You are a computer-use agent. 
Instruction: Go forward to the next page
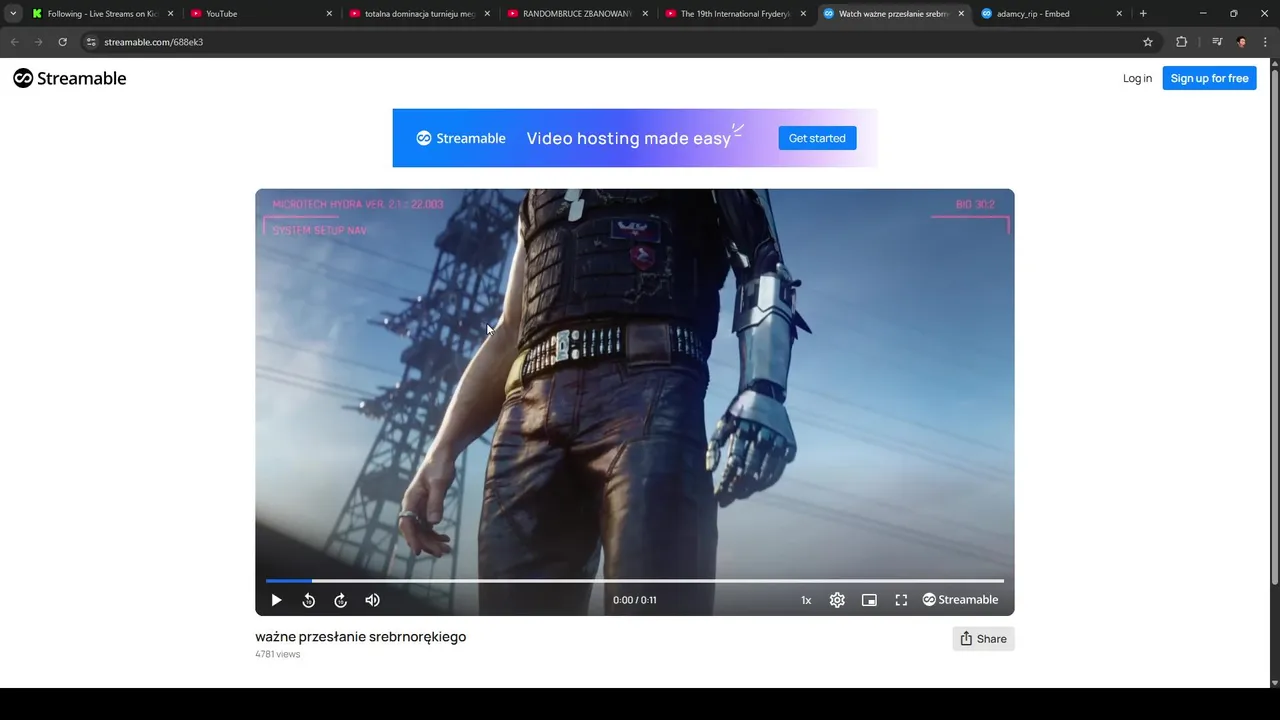[38, 42]
